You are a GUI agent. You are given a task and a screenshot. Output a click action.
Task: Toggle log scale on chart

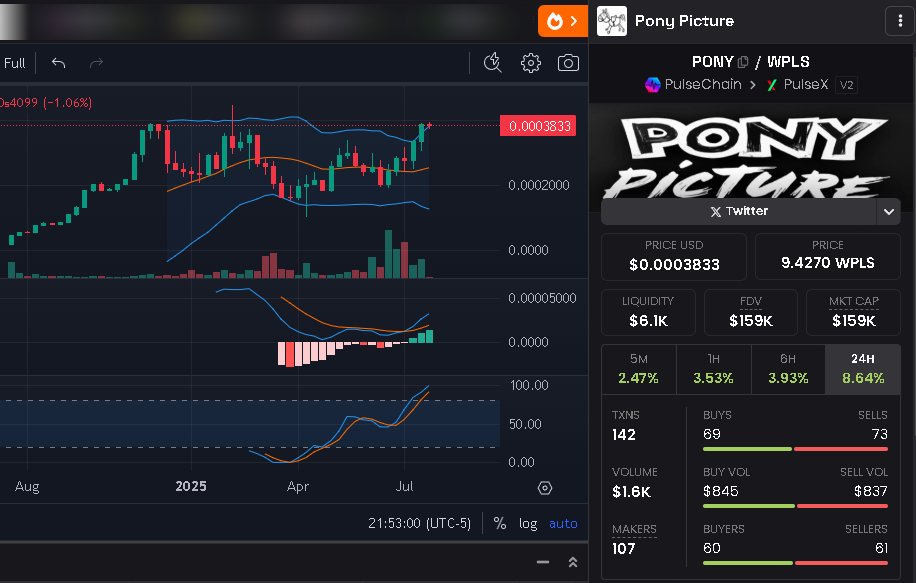[528, 523]
